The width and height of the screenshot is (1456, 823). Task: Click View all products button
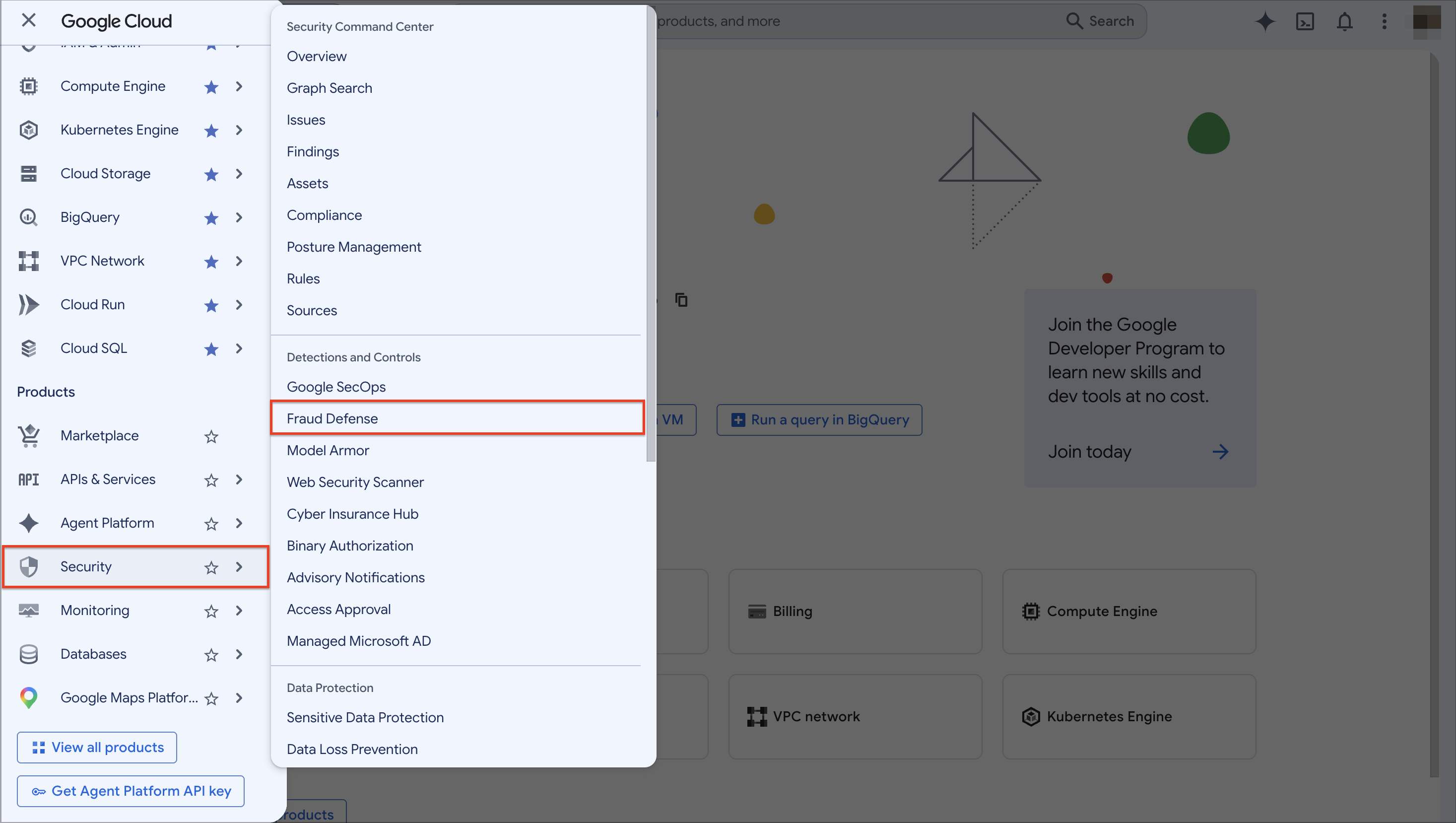click(x=97, y=747)
